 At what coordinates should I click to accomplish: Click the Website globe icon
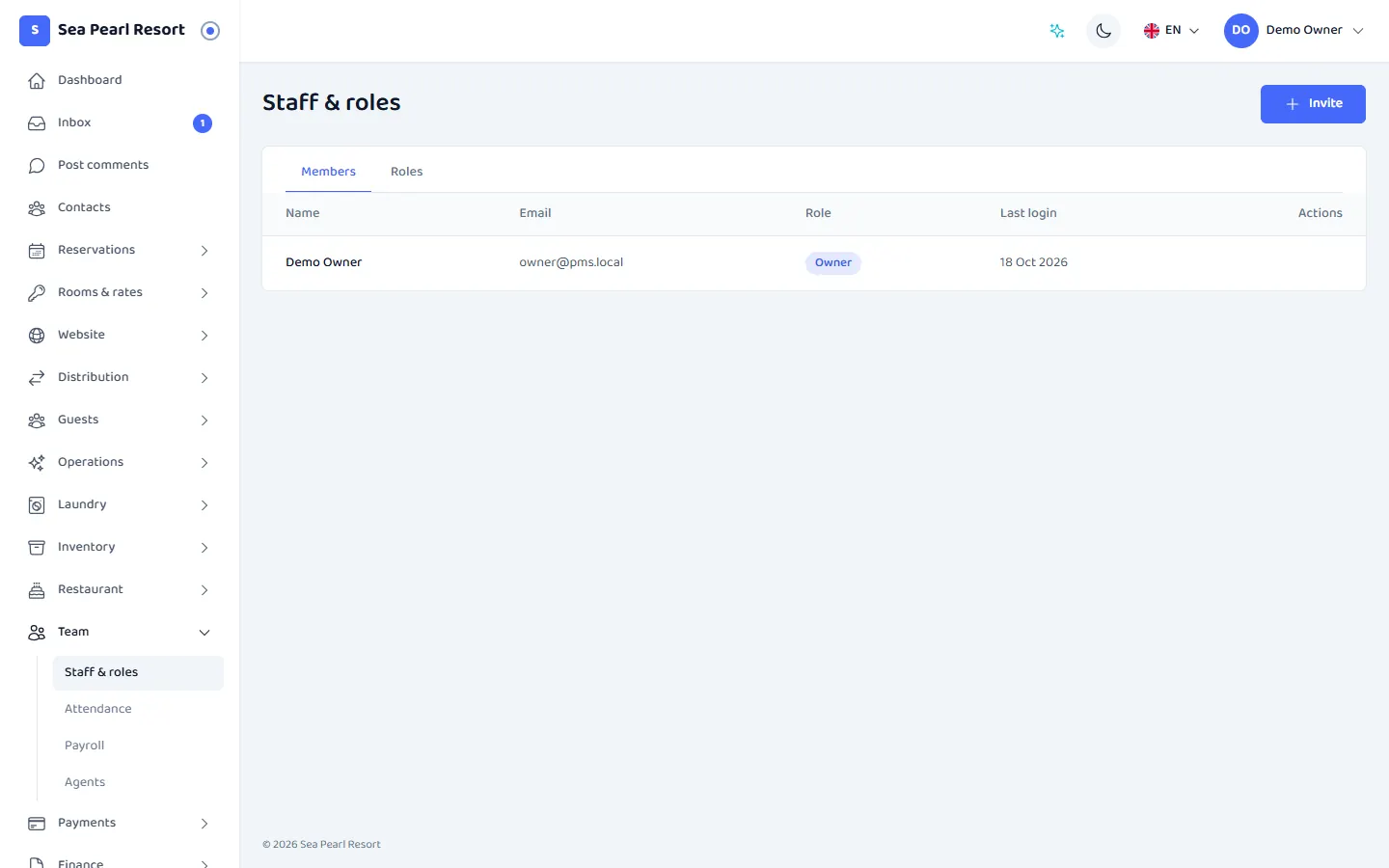pyautogui.click(x=37, y=336)
